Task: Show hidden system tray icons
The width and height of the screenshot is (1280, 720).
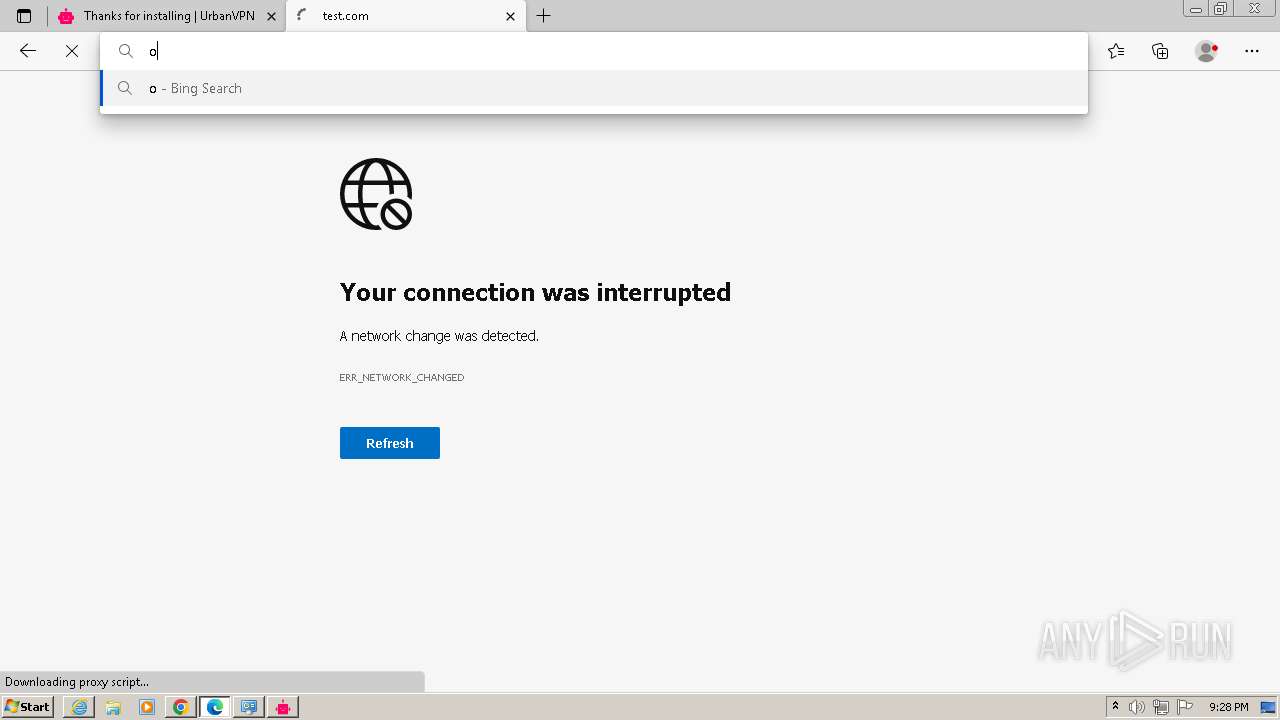Action: point(1116,707)
